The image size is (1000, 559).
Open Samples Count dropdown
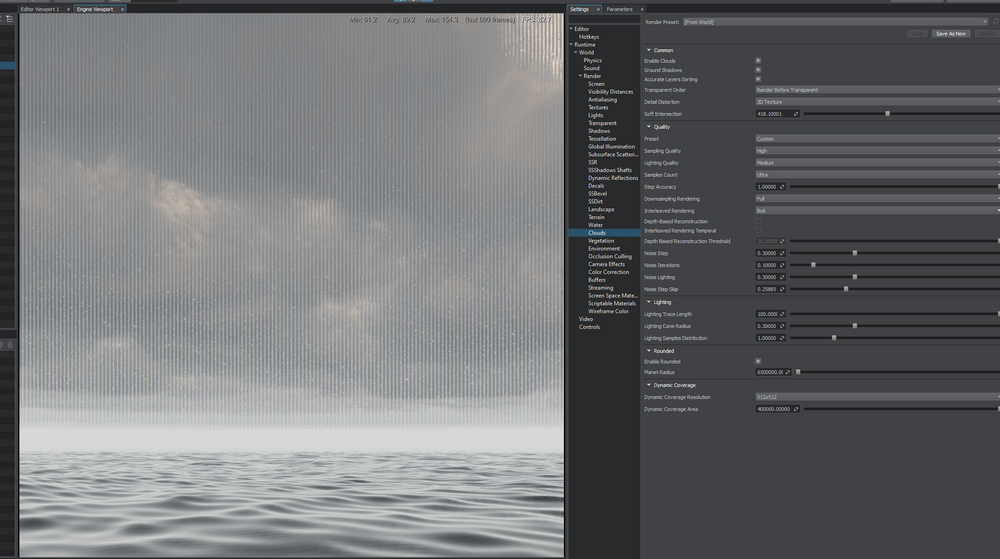877,175
